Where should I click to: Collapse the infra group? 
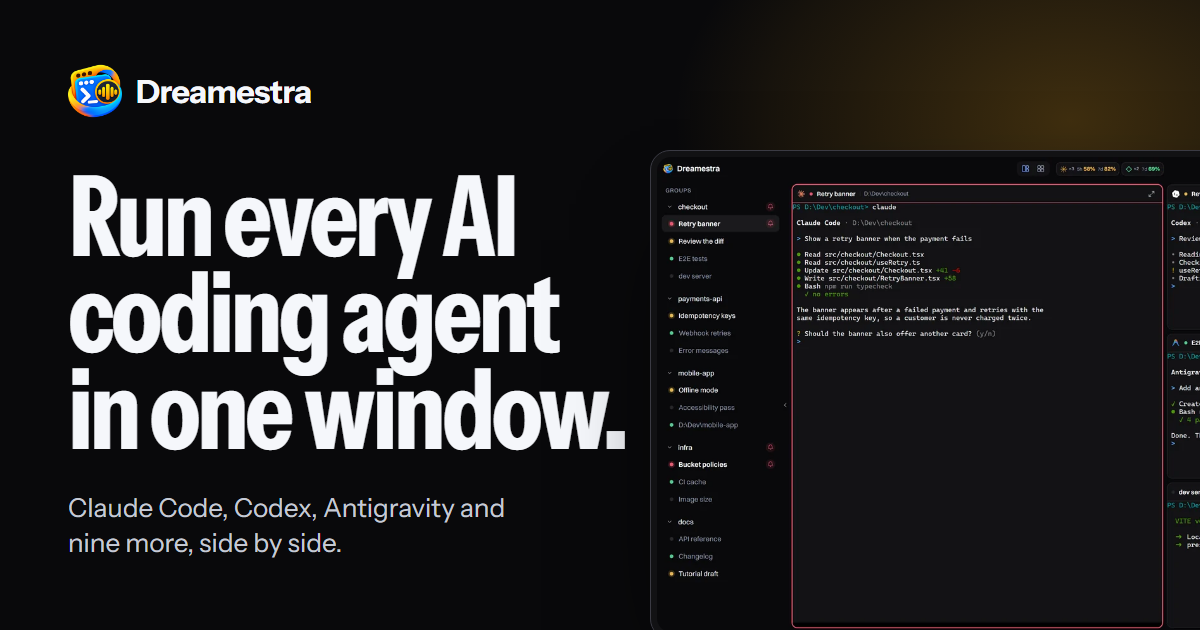tap(669, 447)
